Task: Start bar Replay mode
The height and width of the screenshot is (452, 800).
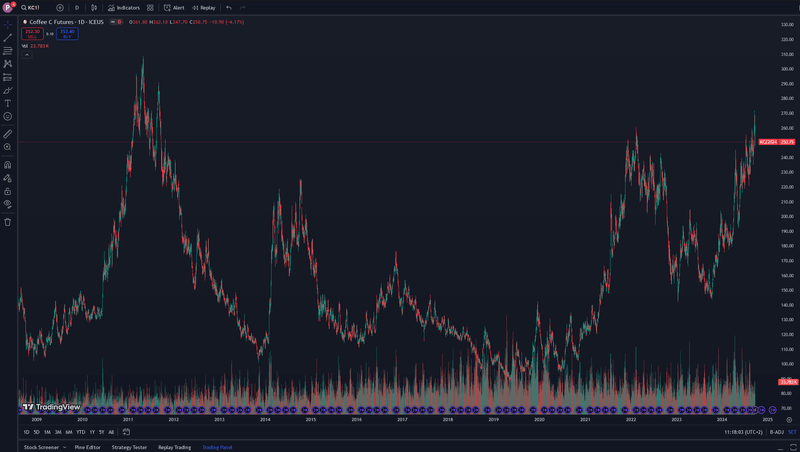Action: 204,8
